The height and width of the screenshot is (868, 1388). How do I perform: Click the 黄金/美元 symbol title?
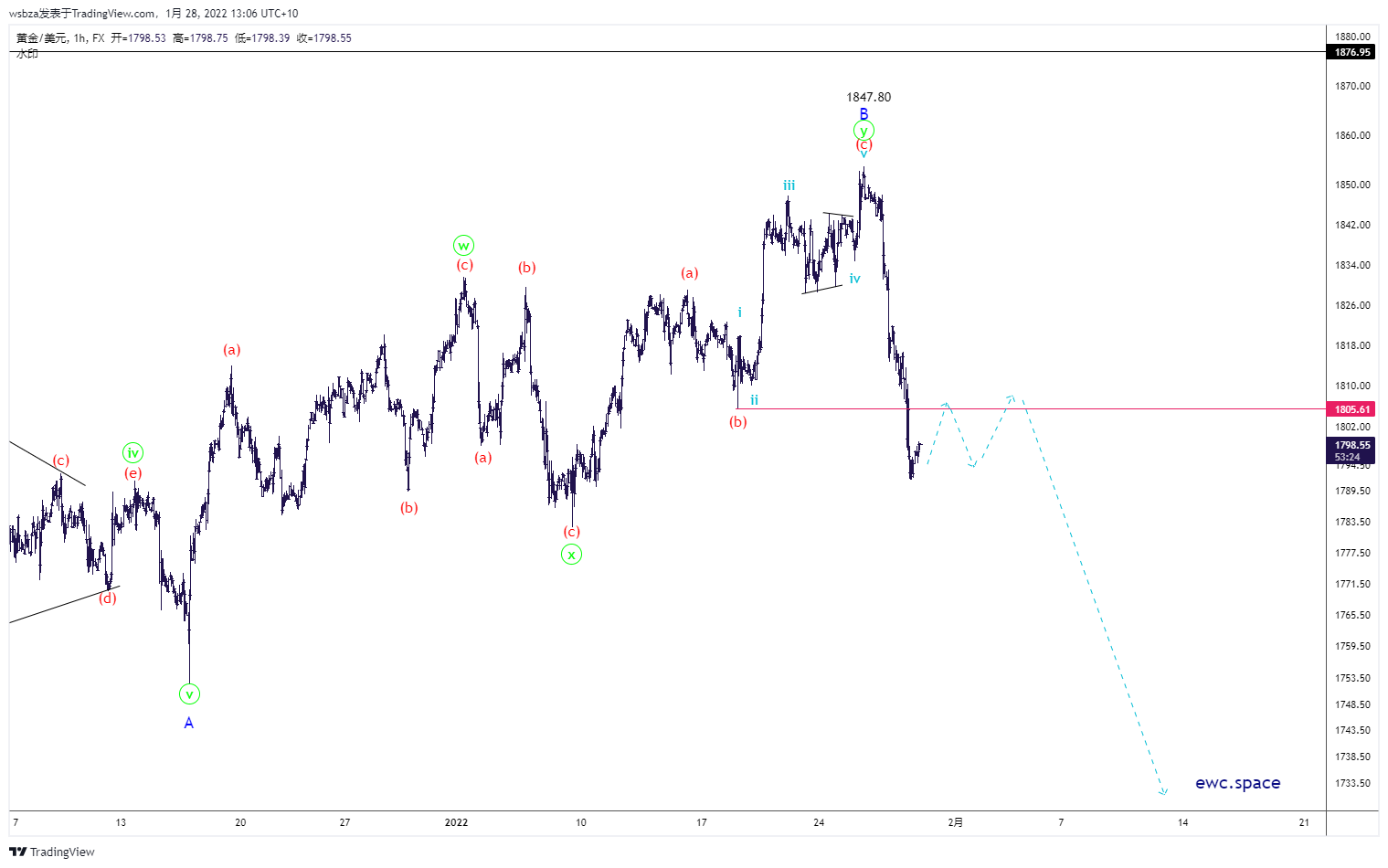click(42, 38)
